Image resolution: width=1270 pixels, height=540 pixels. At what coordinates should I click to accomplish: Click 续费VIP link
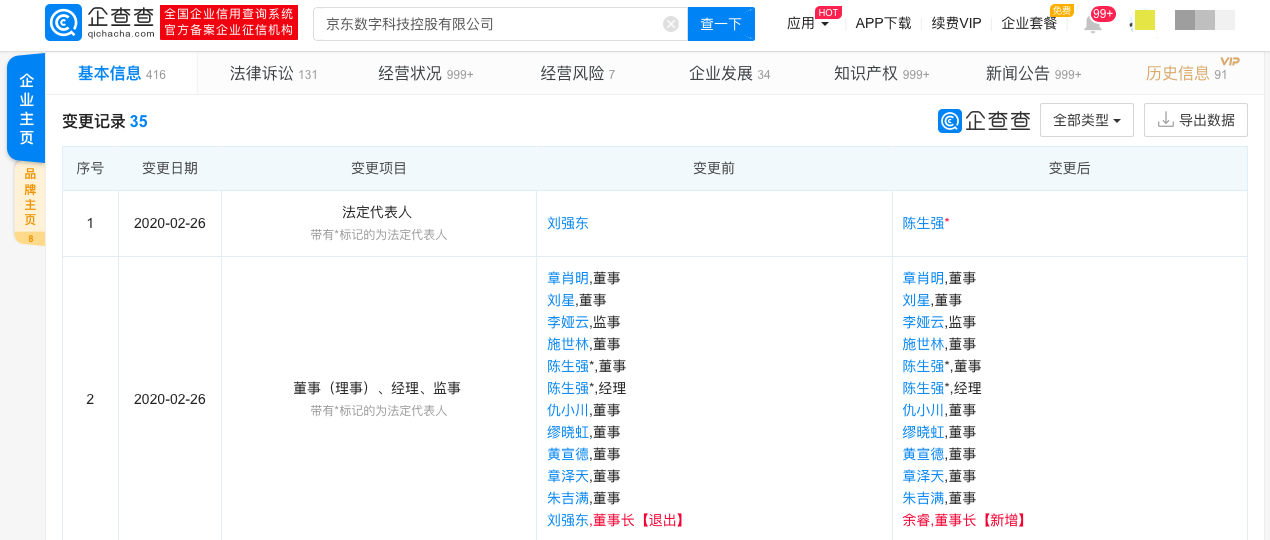956,23
